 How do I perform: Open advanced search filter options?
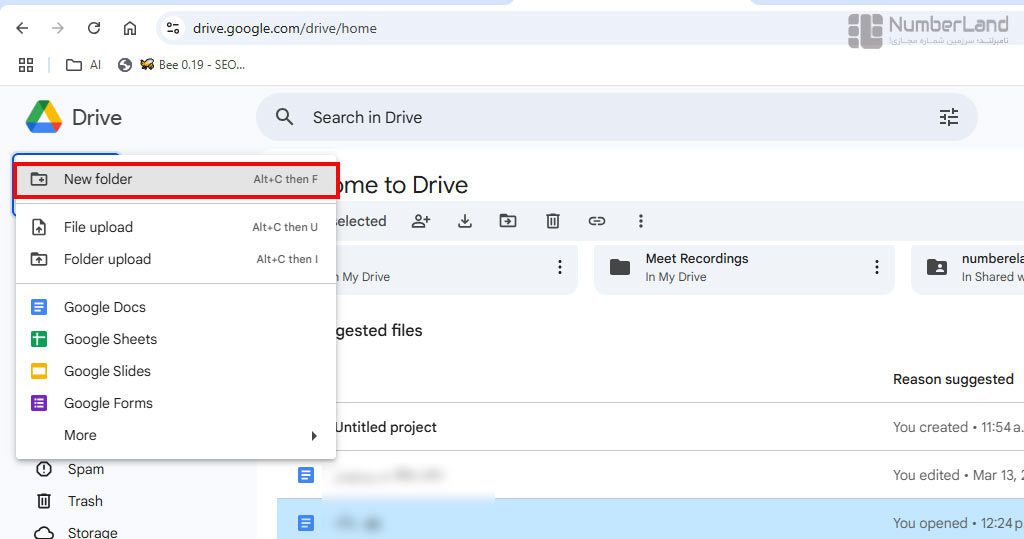click(949, 118)
